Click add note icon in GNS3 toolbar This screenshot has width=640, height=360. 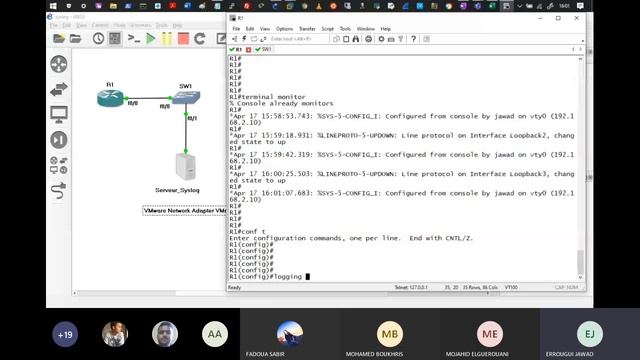click(221, 38)
